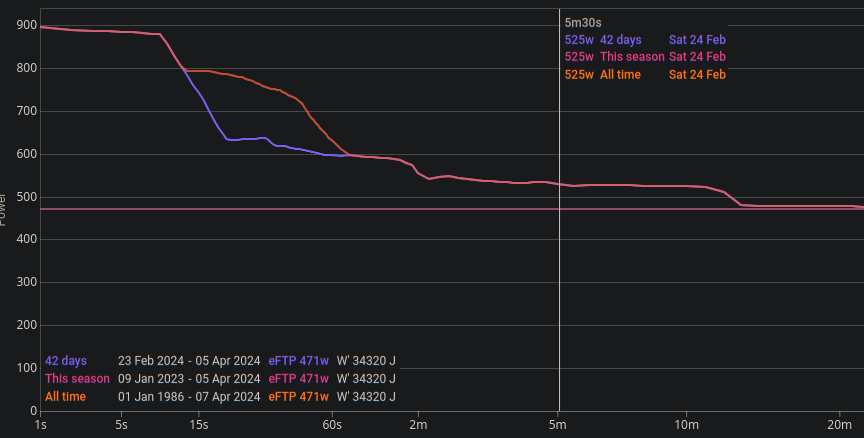Click the 10m label on the x-axis
Screen dimensions: 864x438
[685, 425]
